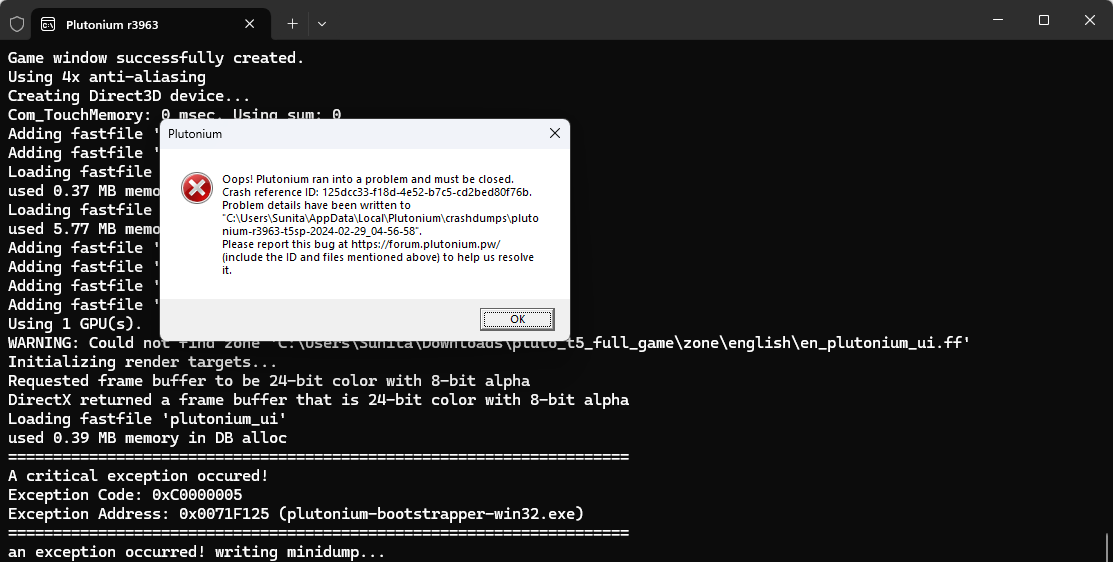Click OK in the Plutonium error dialog
This screenshot has width=1113, height=562.
[517, 319]
